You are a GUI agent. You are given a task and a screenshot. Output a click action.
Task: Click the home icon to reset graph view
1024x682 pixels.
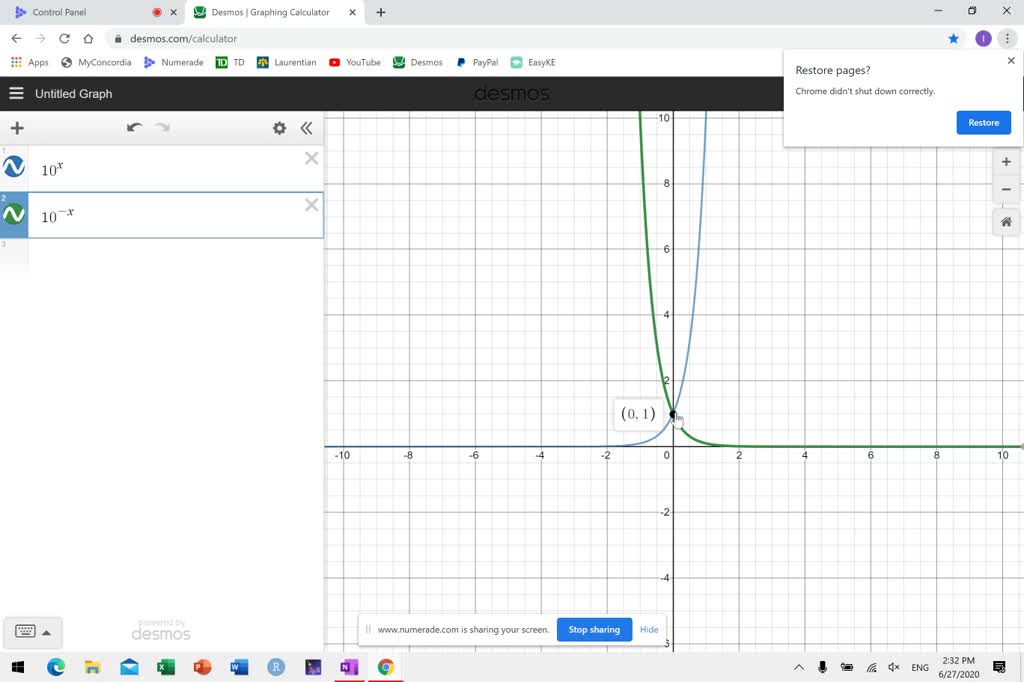point(1006,222)
